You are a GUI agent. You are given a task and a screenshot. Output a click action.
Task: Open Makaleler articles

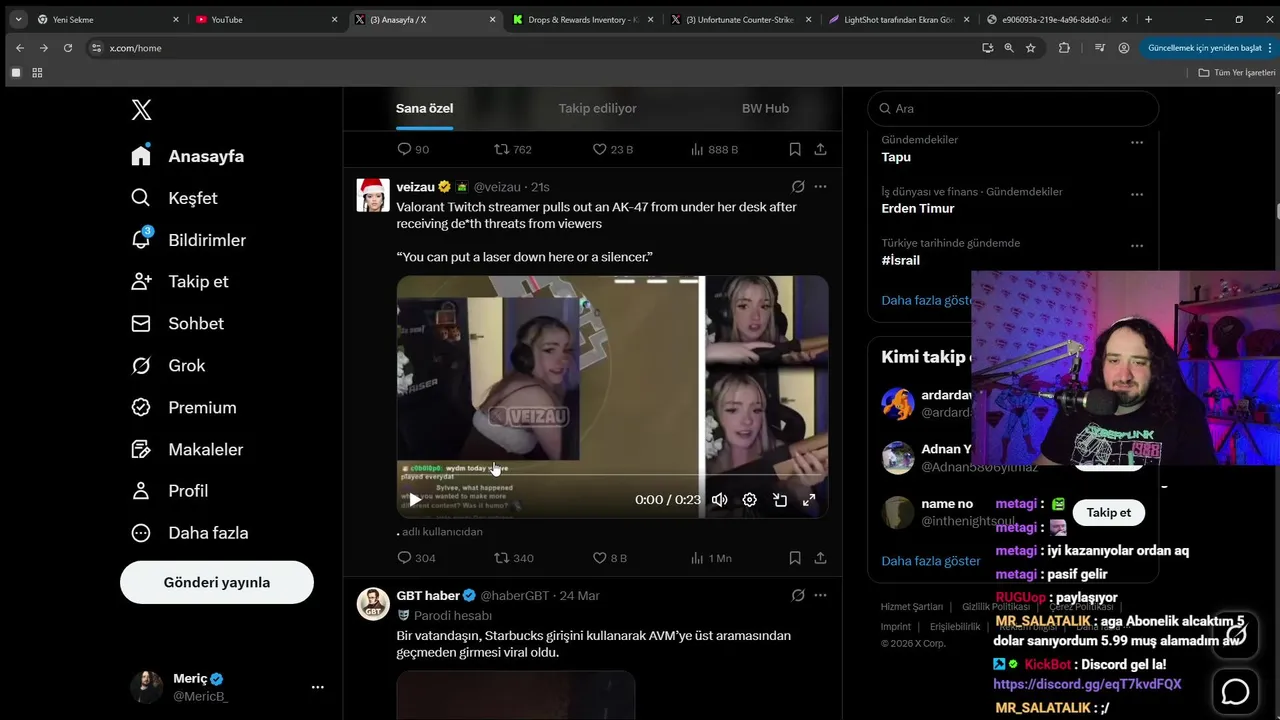(187, 450)
